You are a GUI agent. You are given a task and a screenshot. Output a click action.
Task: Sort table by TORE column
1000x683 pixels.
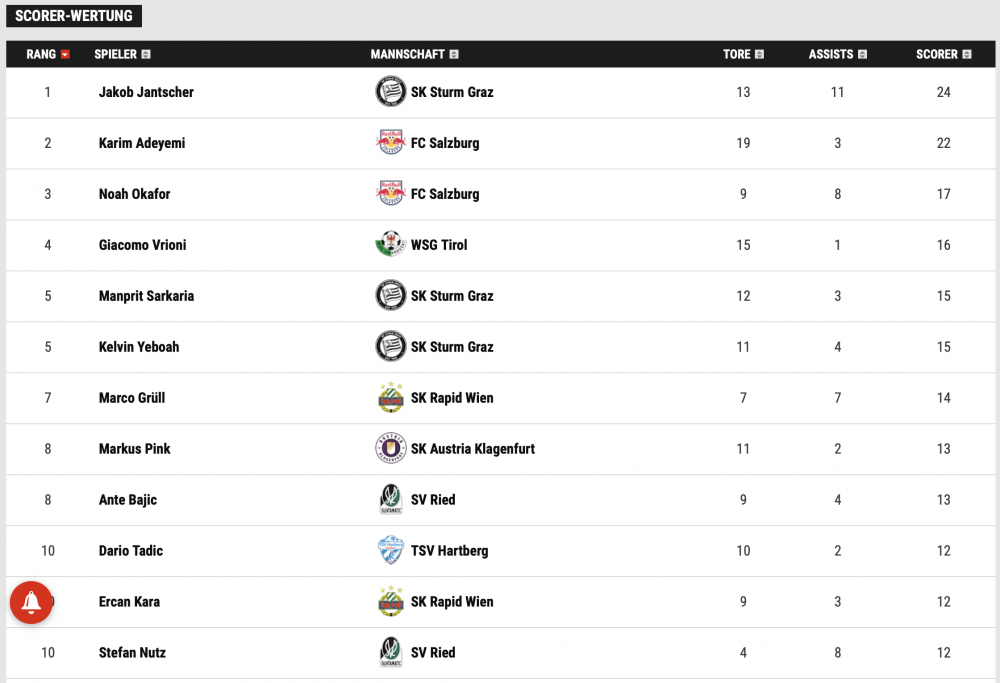[x=743, y=54]
